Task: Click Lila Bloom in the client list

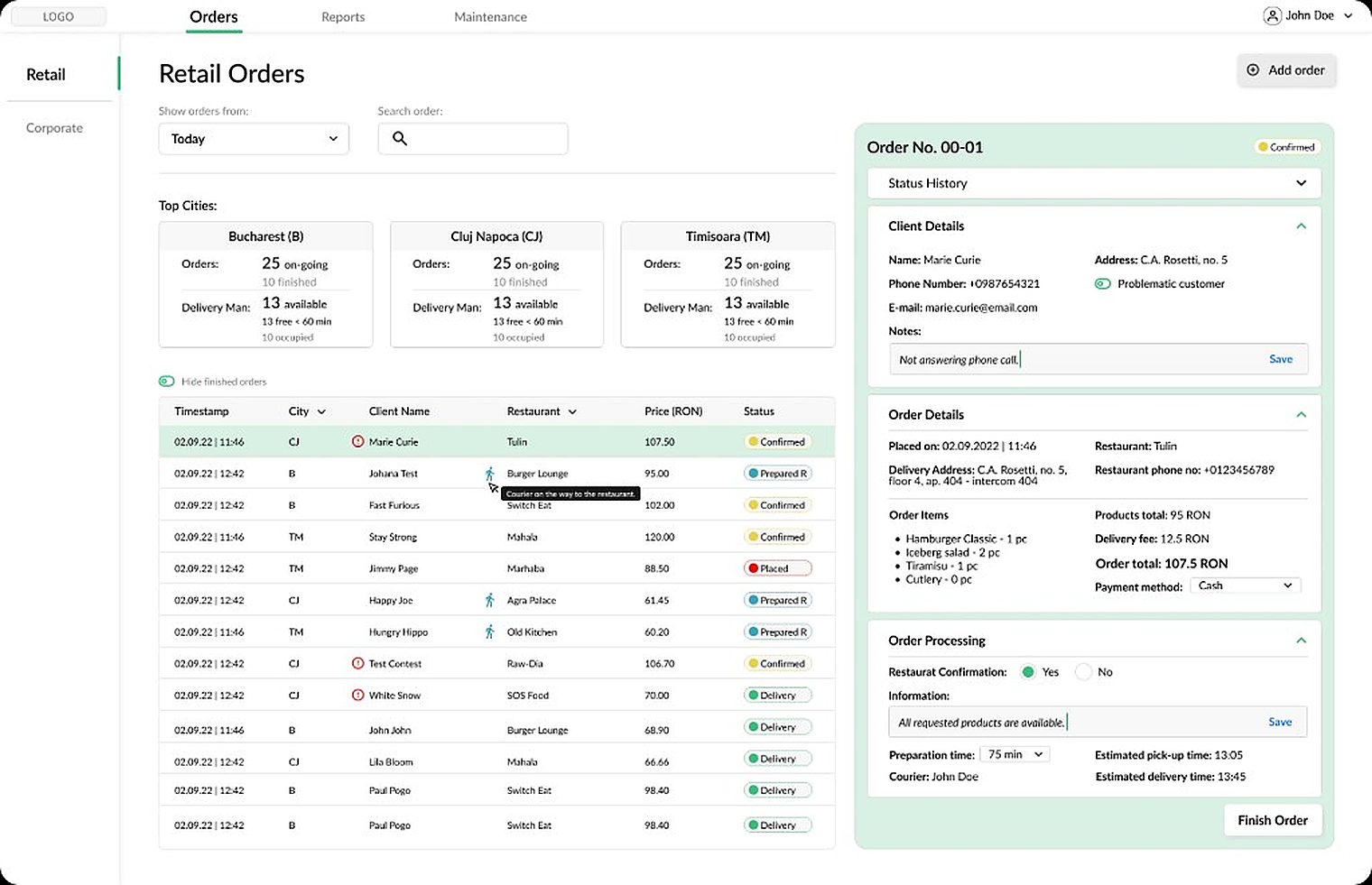Action: click(x=391, y=761)
